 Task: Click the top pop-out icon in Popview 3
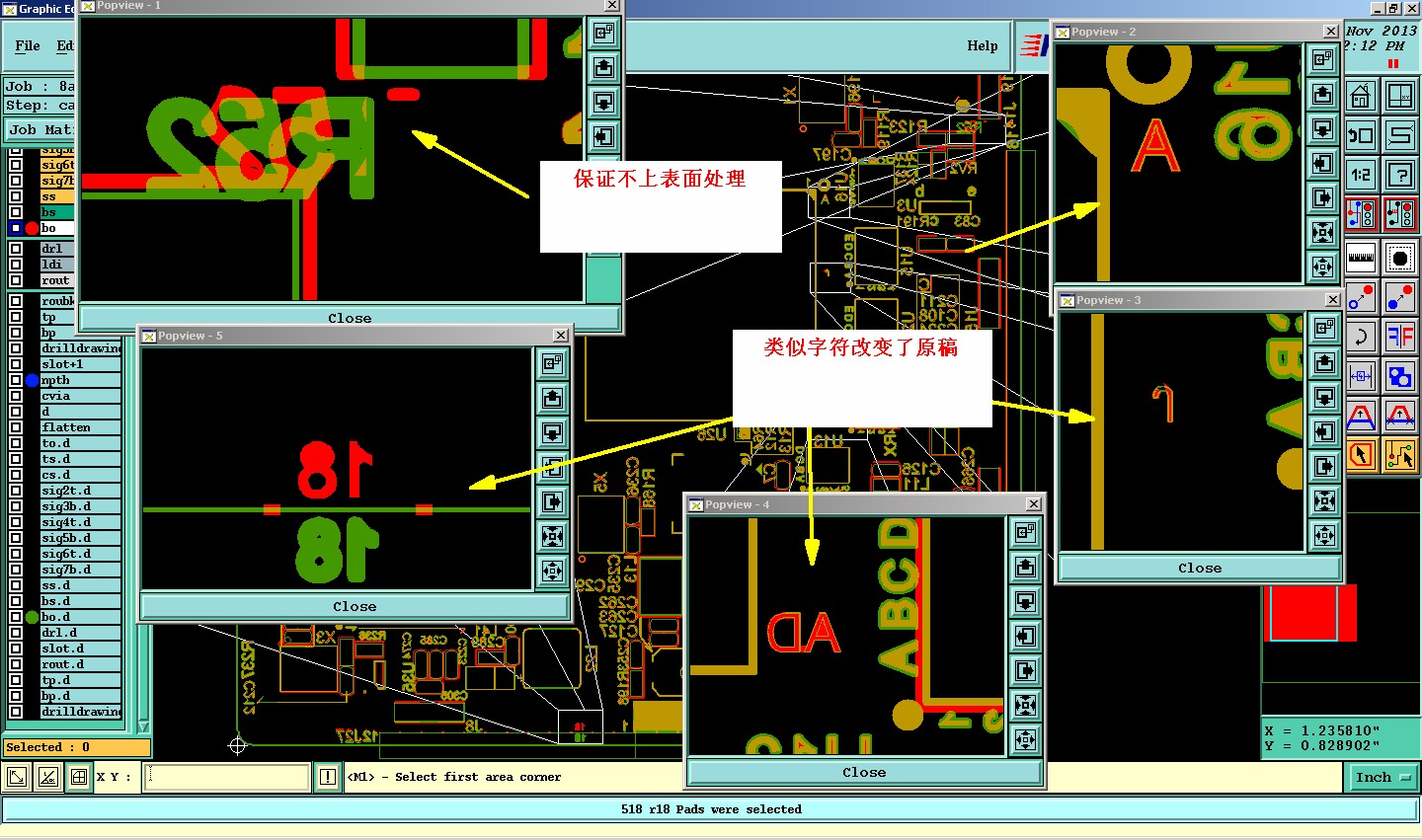click(x=1325, y=329)
